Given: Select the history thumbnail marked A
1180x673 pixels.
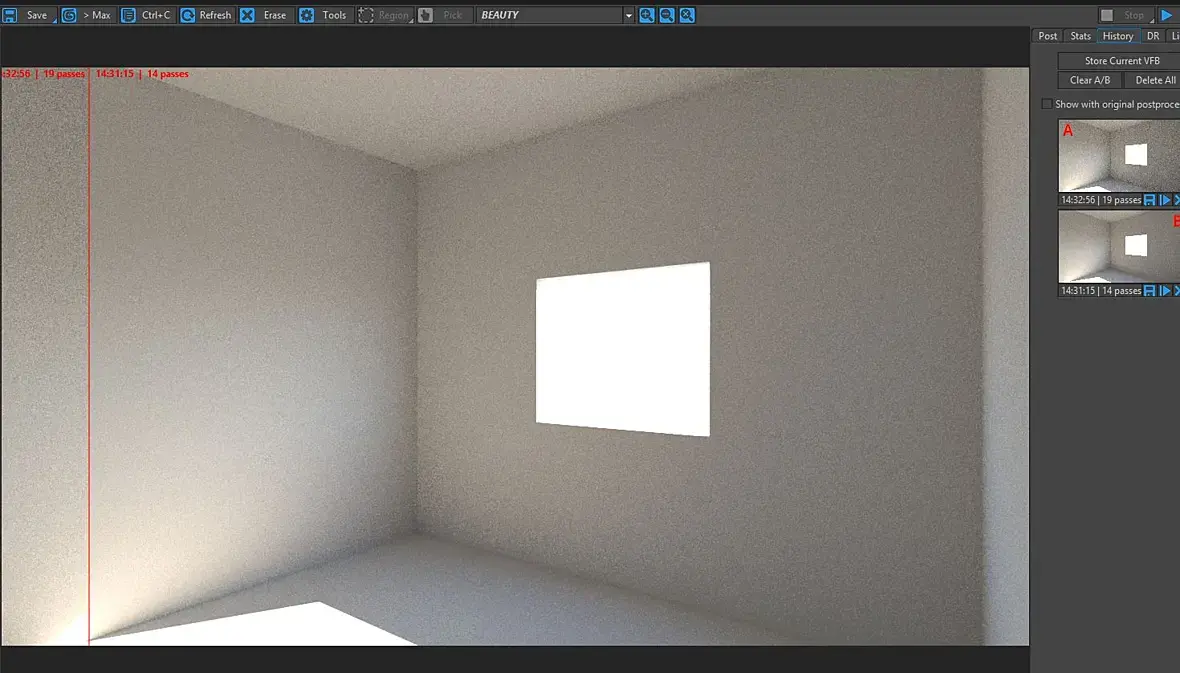Looking at the screenshot, I should 1119,155.
